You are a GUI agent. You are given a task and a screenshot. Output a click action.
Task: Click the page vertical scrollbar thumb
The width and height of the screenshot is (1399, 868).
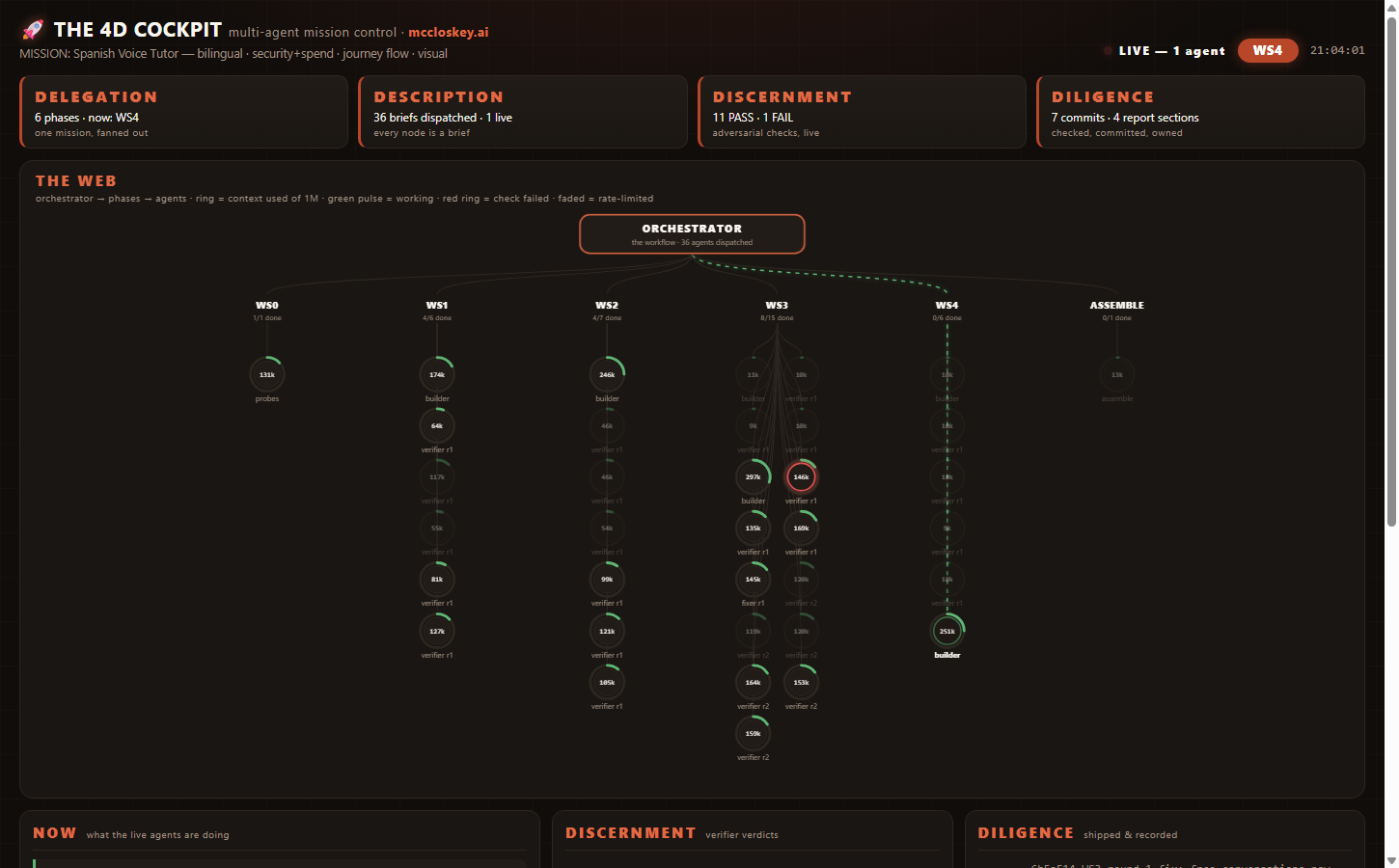coord(1391,272)
